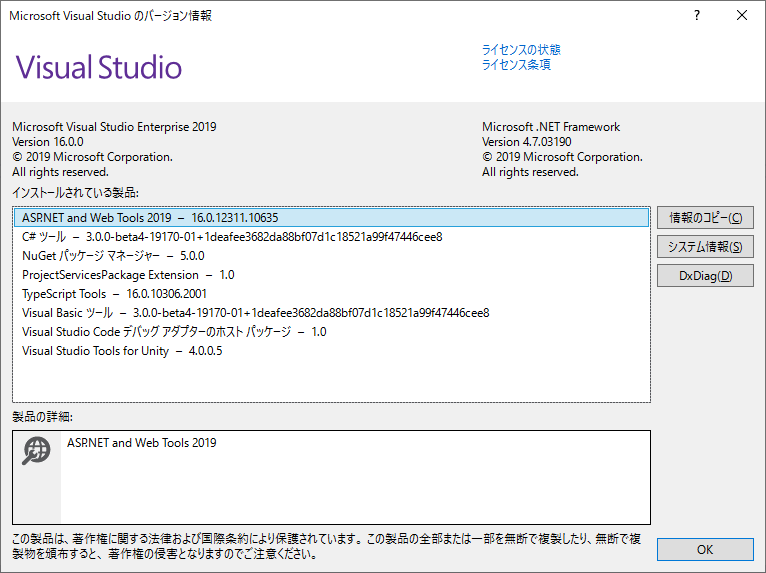Select ASP.NET and Web Tools 2019 row

click(332, 217)
